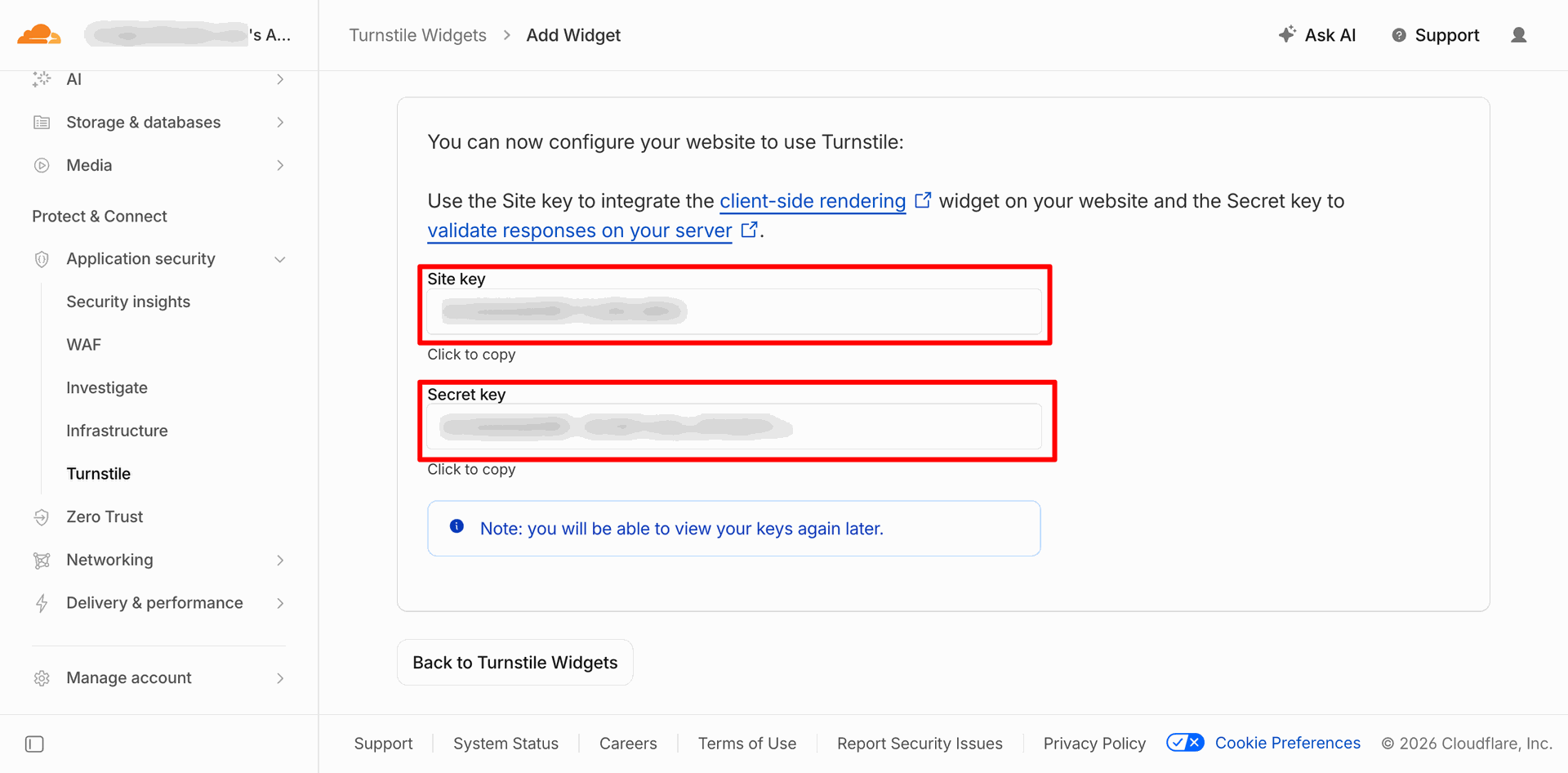Click the Secret key field to copy
Image resolution: width=1568 pixels, height=773 pixels.
(x=734, y=427)
